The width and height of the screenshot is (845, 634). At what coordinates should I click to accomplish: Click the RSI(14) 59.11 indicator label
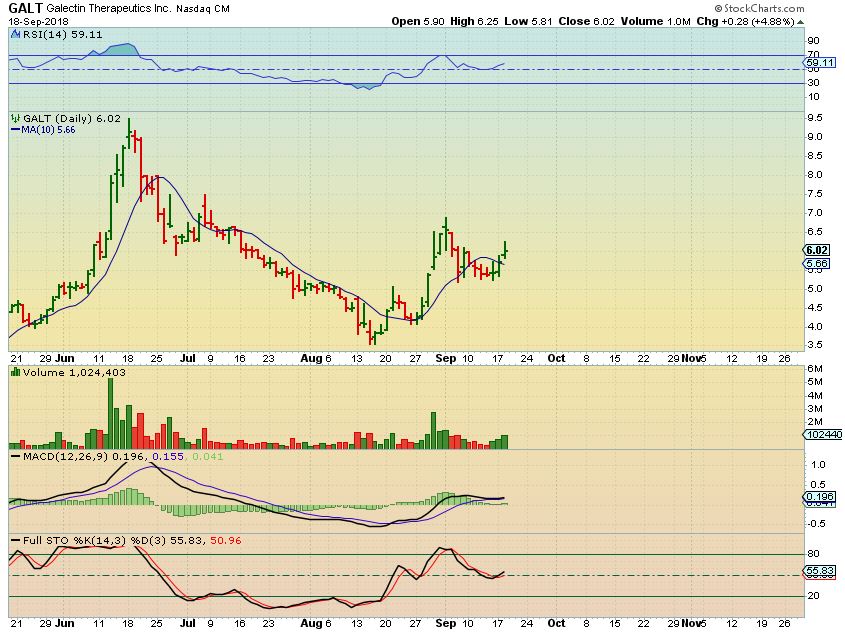coord(63,35)
